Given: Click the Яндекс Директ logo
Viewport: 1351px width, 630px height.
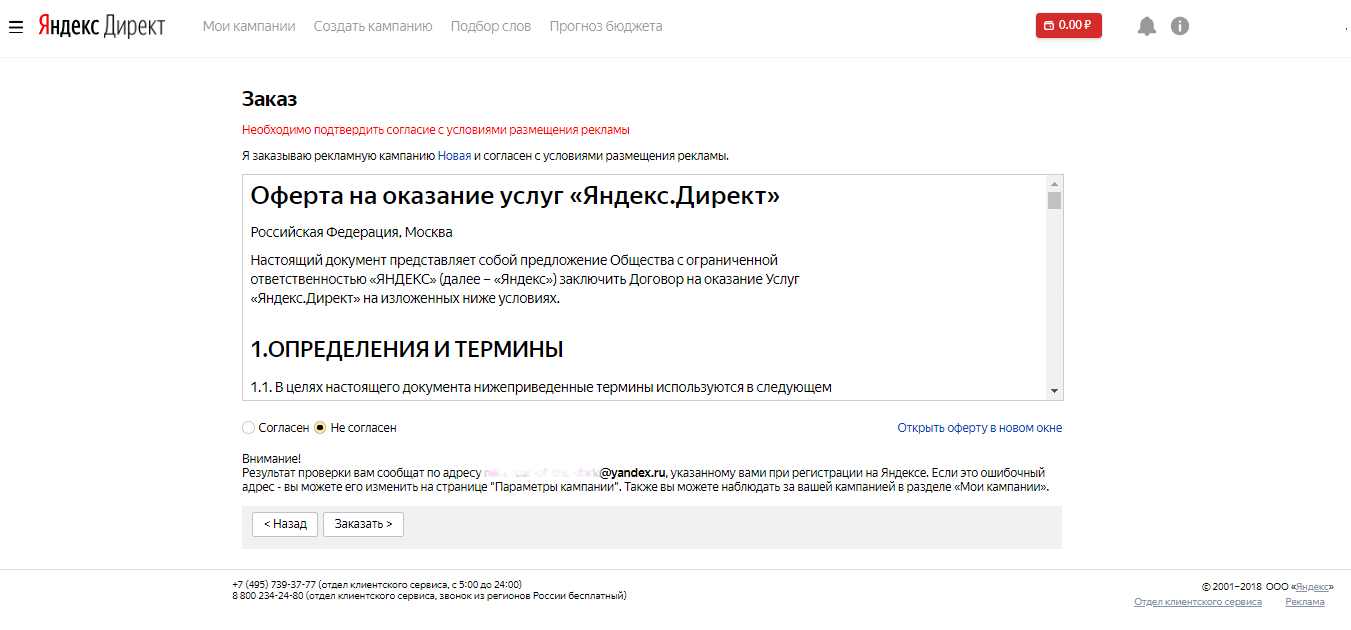Looking at the screenshot, I should point(101,26).
